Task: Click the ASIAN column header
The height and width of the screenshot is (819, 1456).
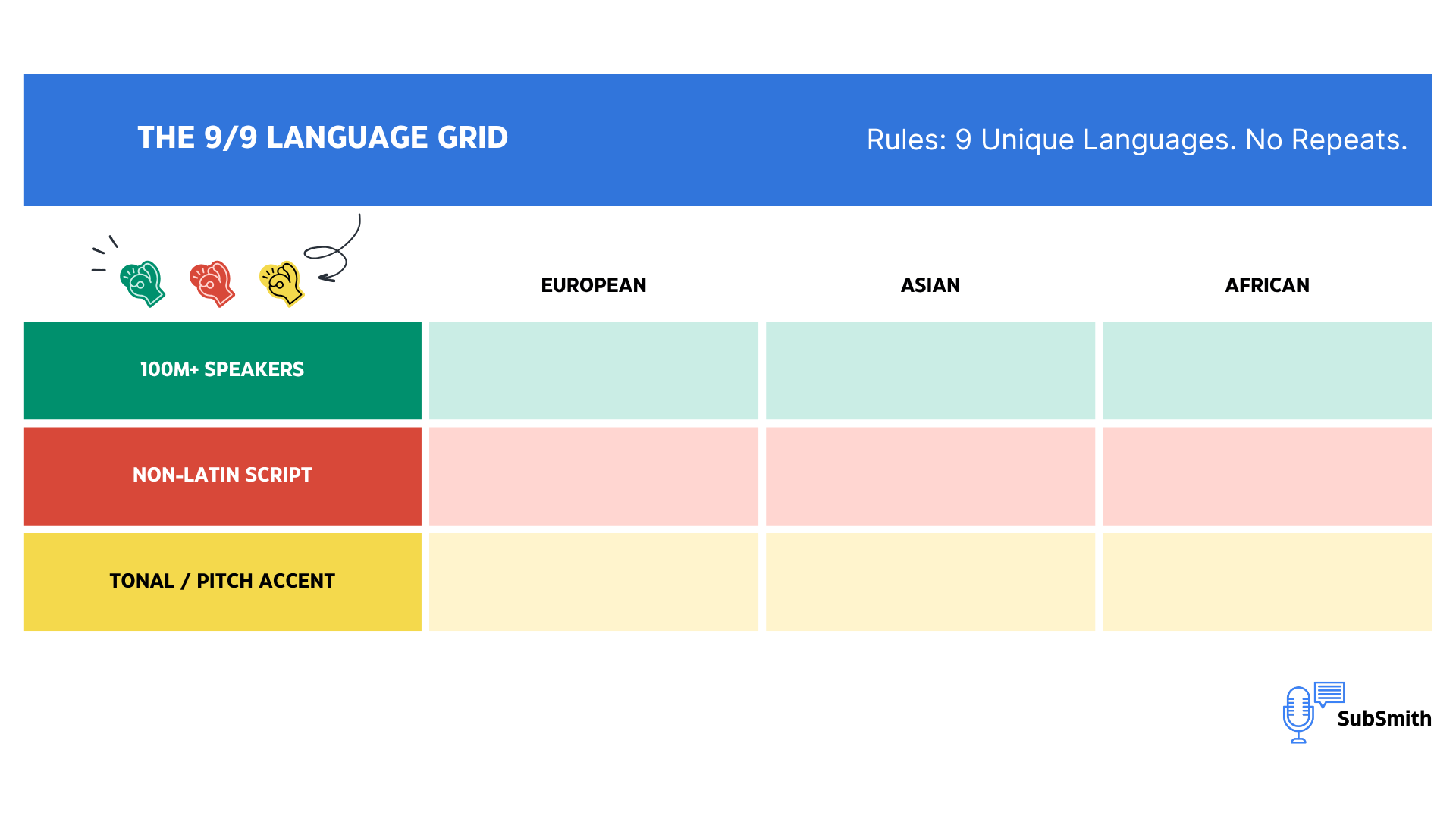Action: [930, 285]
